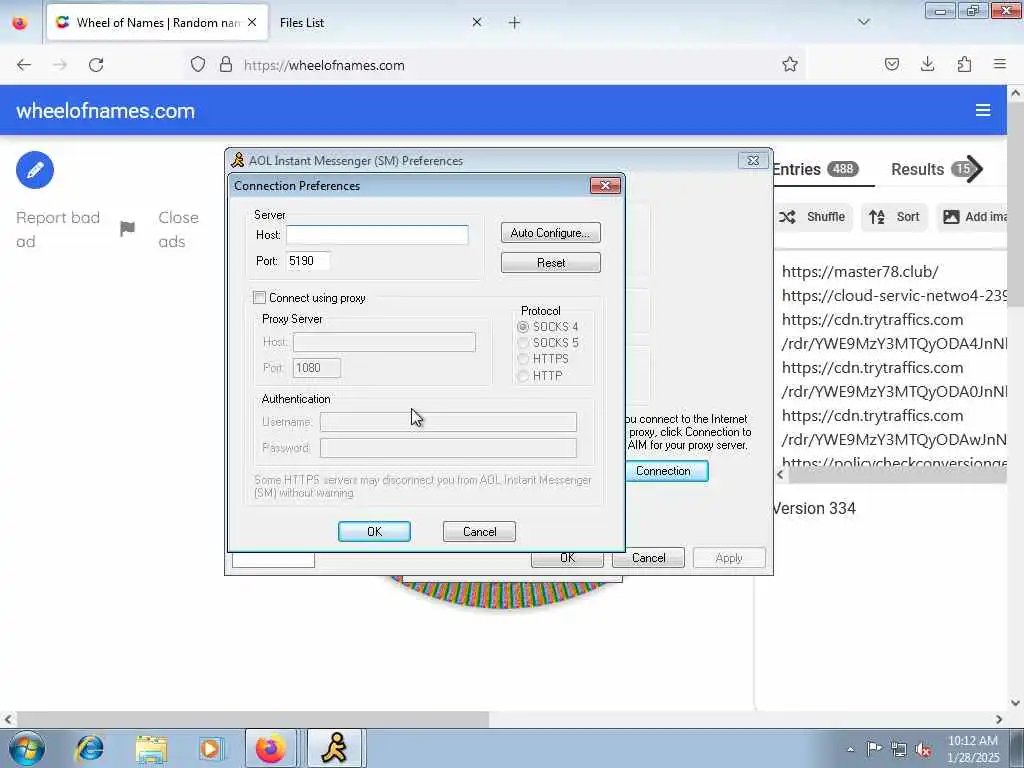The image size is (1024, 768).
Task: Reload the page with refresh icon
Action: coord(96,65)
